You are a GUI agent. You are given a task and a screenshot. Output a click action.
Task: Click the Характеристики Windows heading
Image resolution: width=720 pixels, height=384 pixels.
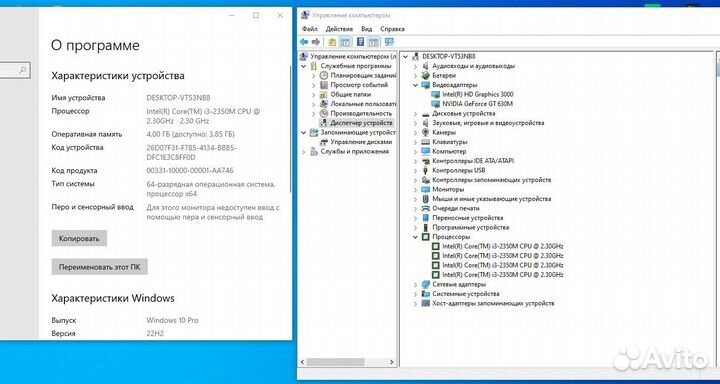pyautogui.click(x=112, y=298)
